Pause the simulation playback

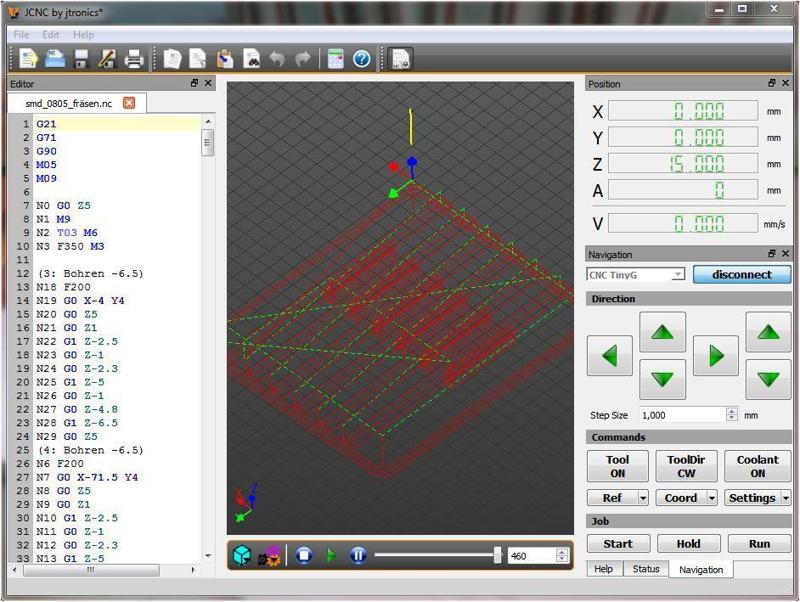[358, 555]
